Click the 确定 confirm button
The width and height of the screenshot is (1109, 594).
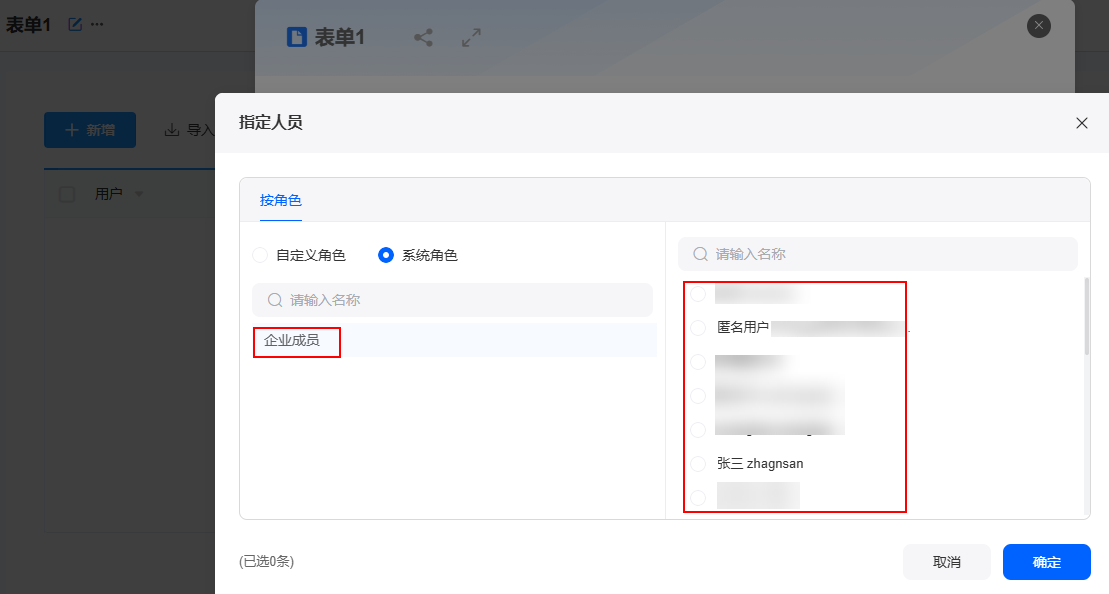[x=1047, y=562]
